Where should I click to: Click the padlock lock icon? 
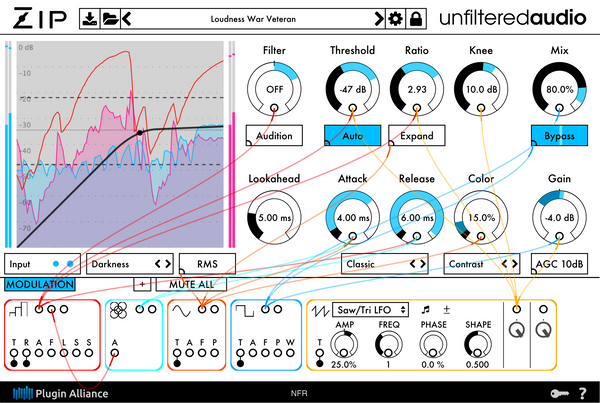(416, 18)
